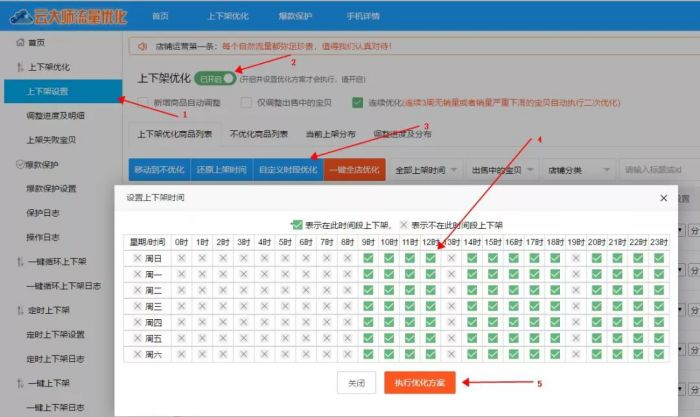Collapse the 爆款保护 sidebar group

42,164
